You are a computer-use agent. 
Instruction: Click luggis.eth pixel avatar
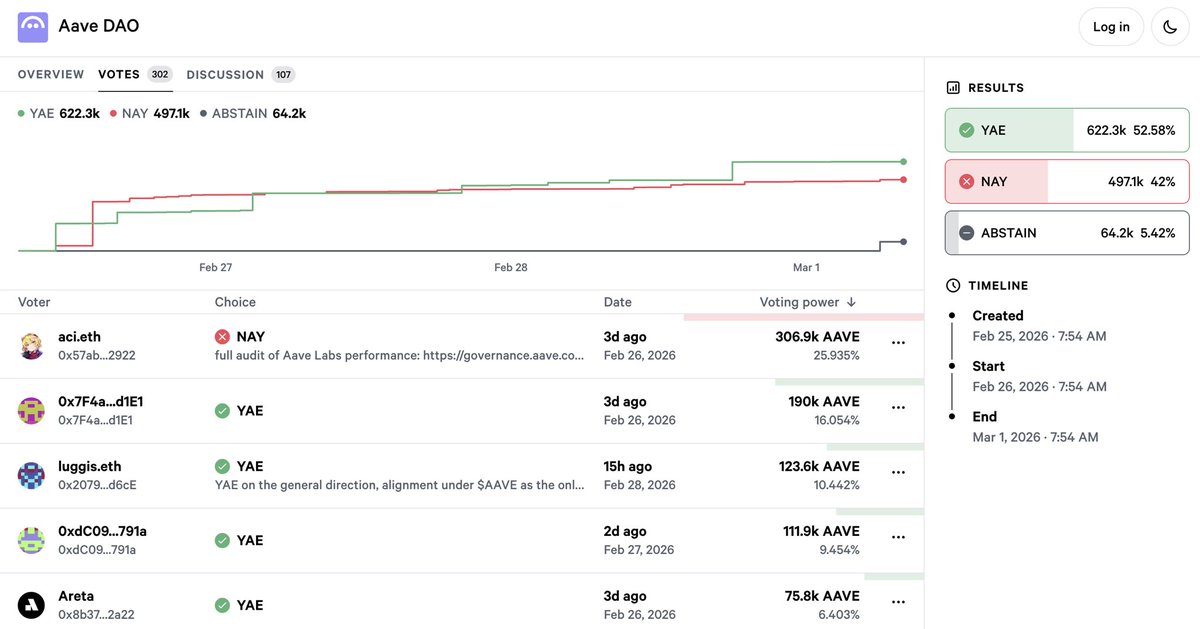32,475
